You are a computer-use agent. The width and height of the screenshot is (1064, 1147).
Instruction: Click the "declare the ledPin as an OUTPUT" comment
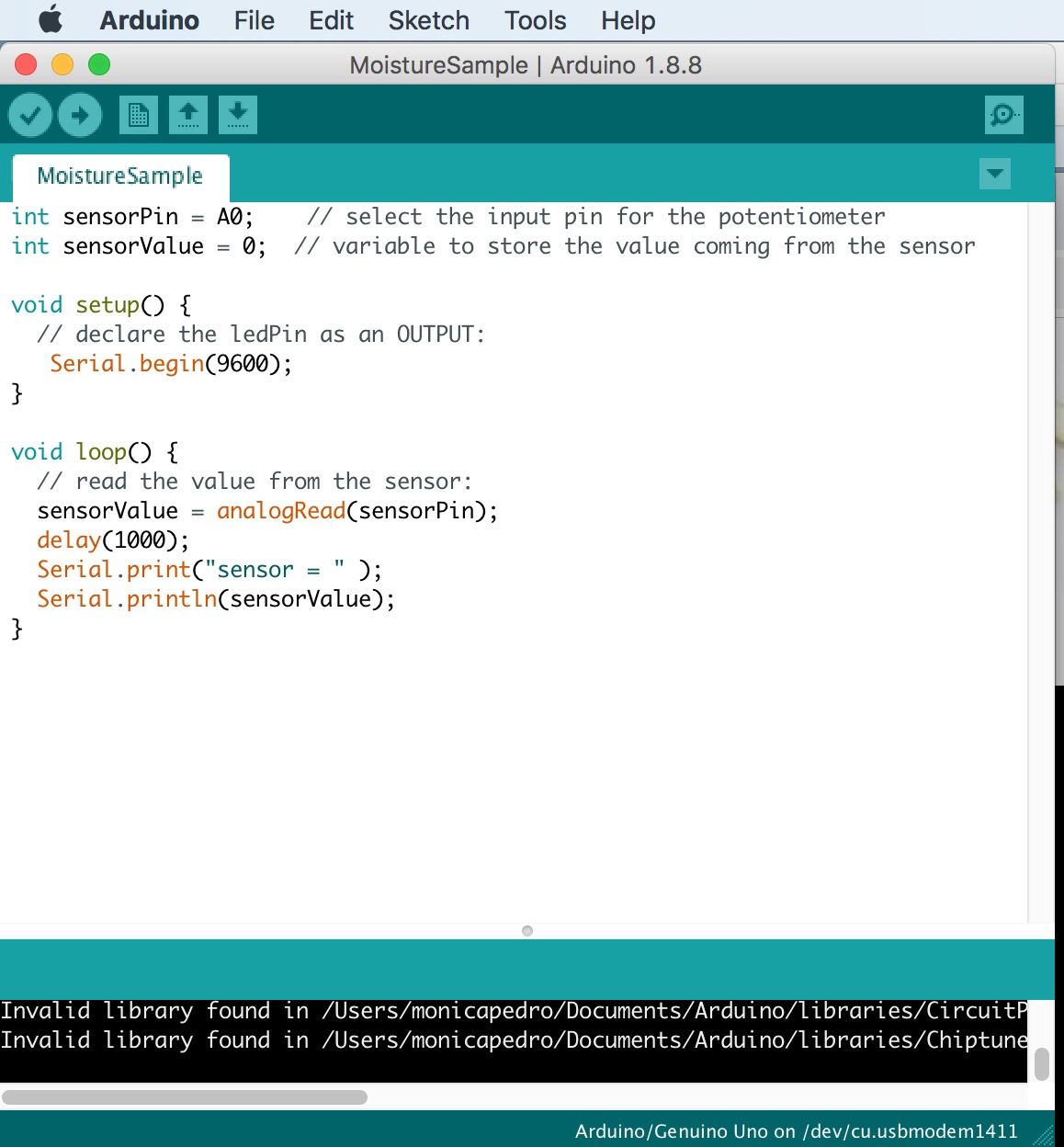click(x=261, y=335)
